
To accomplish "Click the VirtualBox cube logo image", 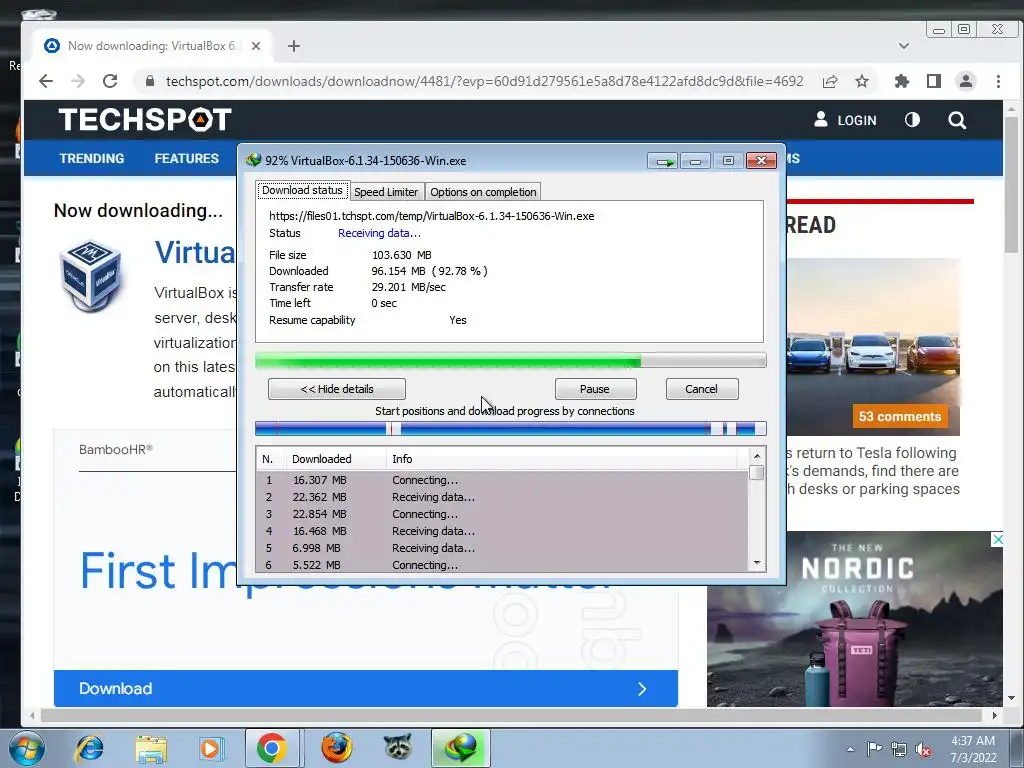I will pos(91,276).
